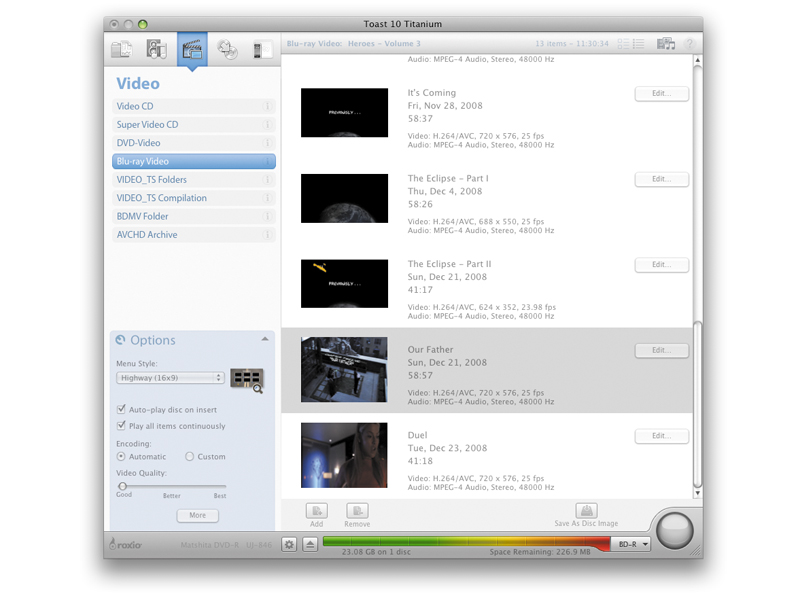
Task: Open the Audio category icon
Action: (x=156, y=49)
